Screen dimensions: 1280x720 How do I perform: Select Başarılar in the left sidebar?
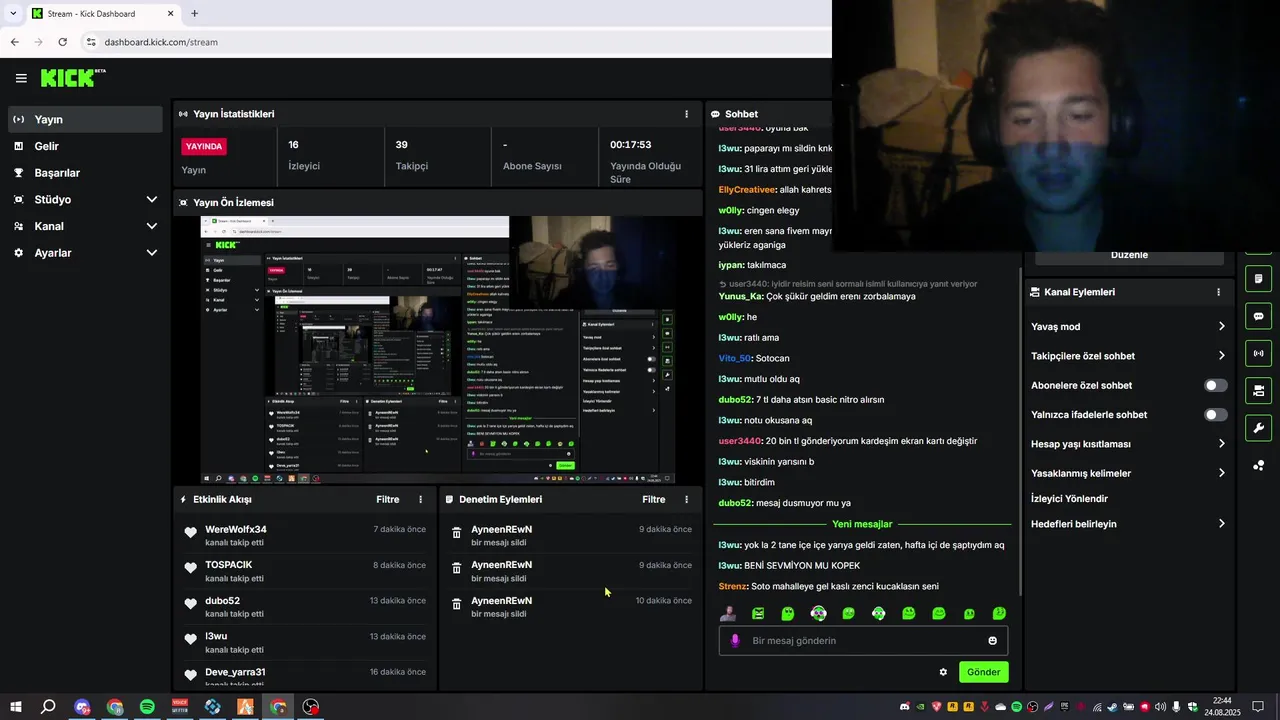(x=86, y=173)
